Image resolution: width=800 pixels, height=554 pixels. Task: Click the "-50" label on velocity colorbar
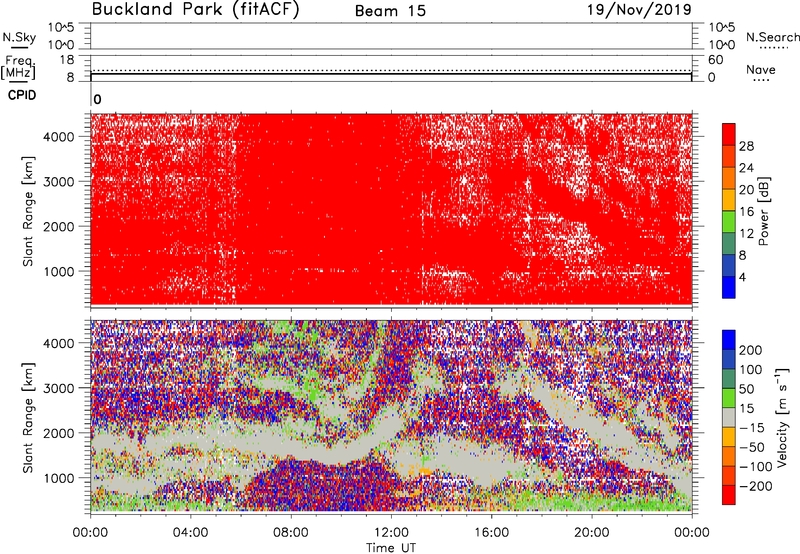pos(752,447)
